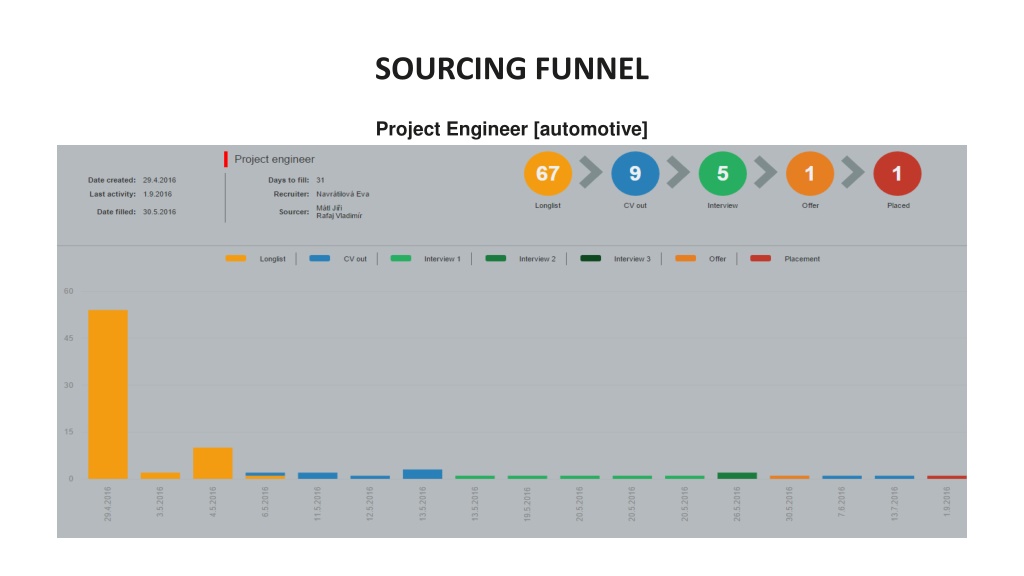The image size is (1024, 576).
Task: Click the tall Longlist bar for 29.4.2016
Action: 108,394
